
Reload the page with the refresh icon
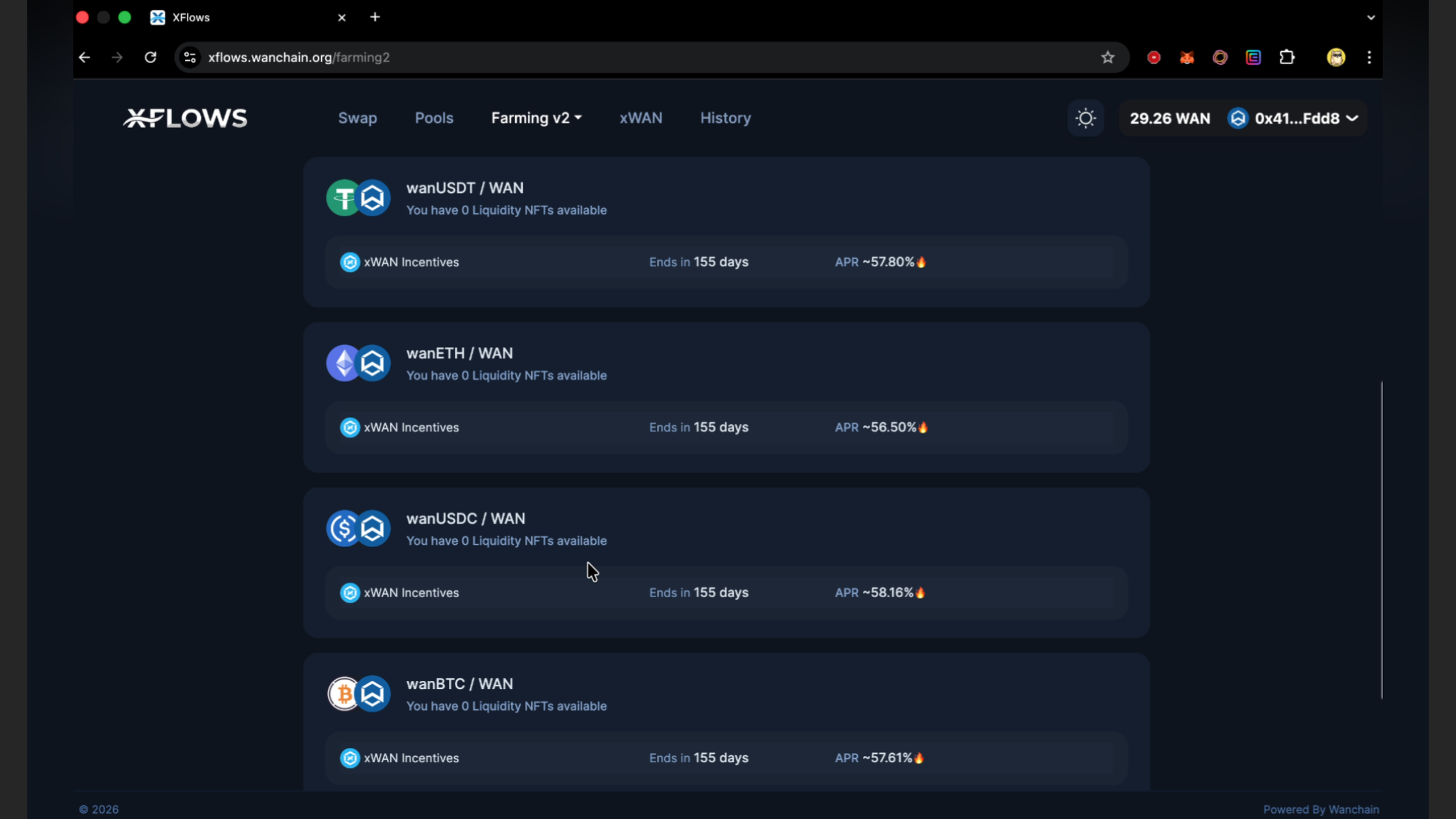click(x=150, y=57)
